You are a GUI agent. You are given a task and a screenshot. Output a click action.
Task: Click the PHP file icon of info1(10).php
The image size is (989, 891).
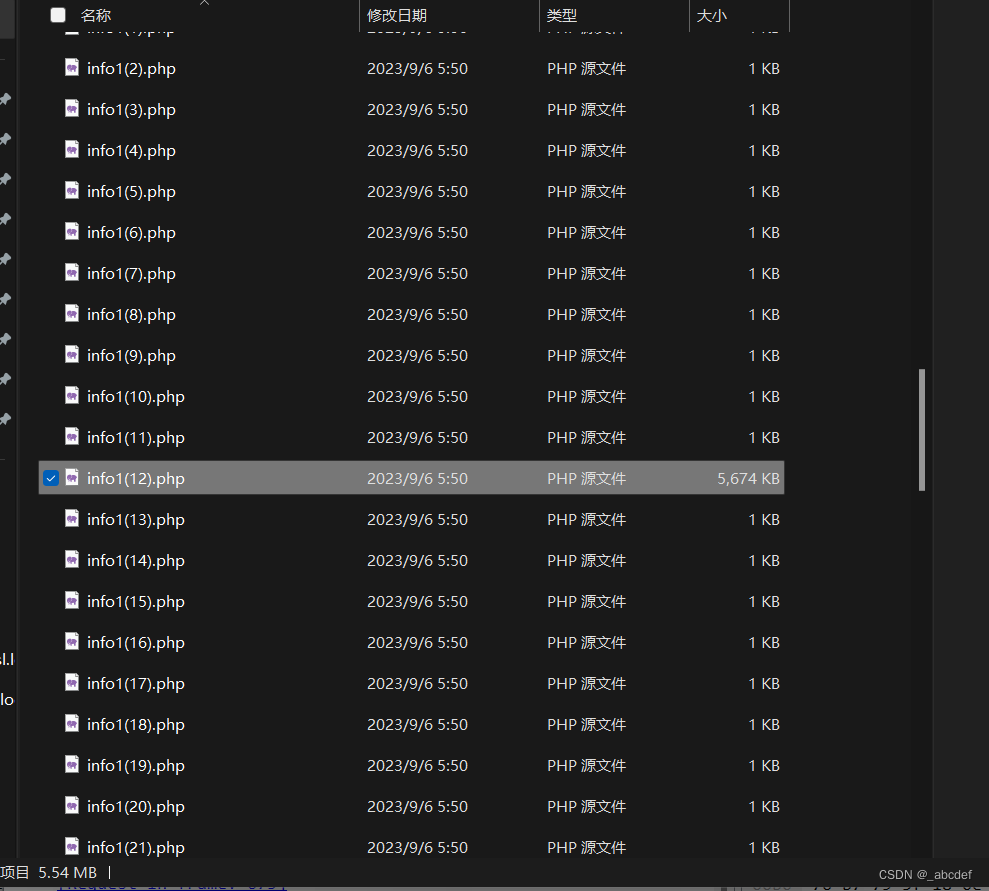point(72,395)
